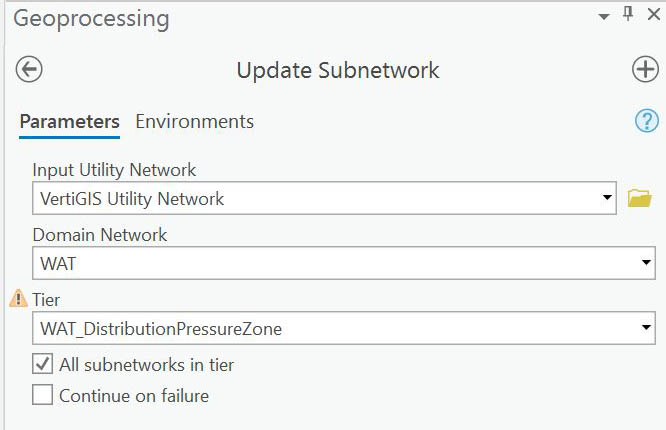Close the Geoprocessing pane
Screen dimensions: 666x430
652,15
